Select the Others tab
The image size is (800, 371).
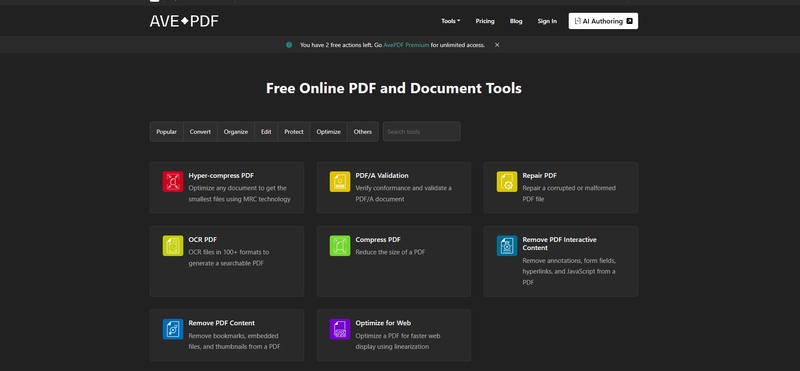363,132
